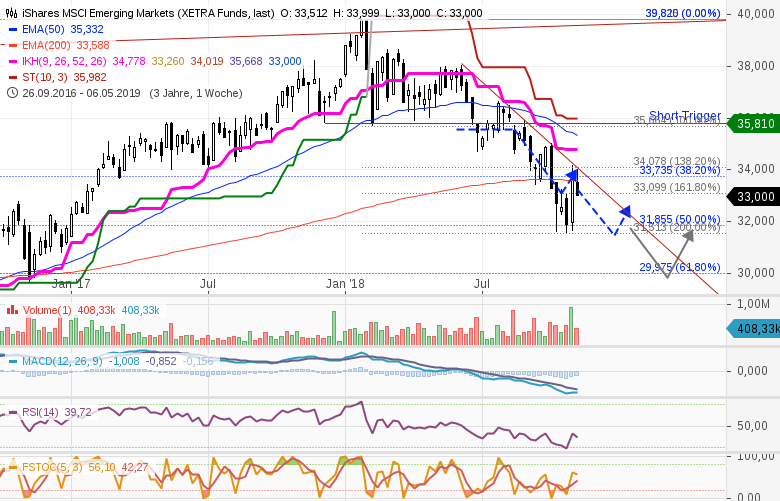Click the MACD legend color marker

pyautogui.click(x=13, y=361)
